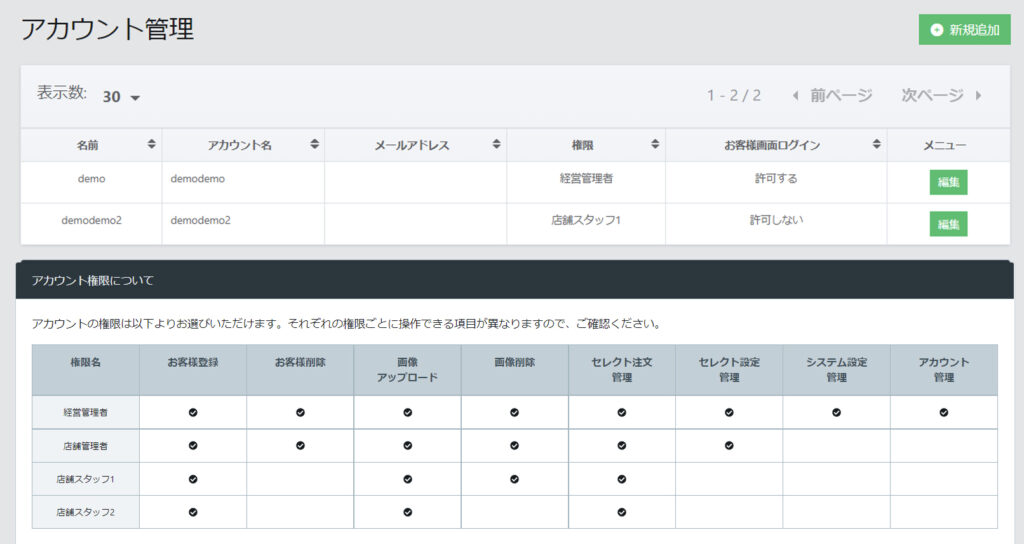1024x544 pixels.
Task: Click 店舗管理者 セレクト設定管理 checkmark
Action: pos(729,445)
